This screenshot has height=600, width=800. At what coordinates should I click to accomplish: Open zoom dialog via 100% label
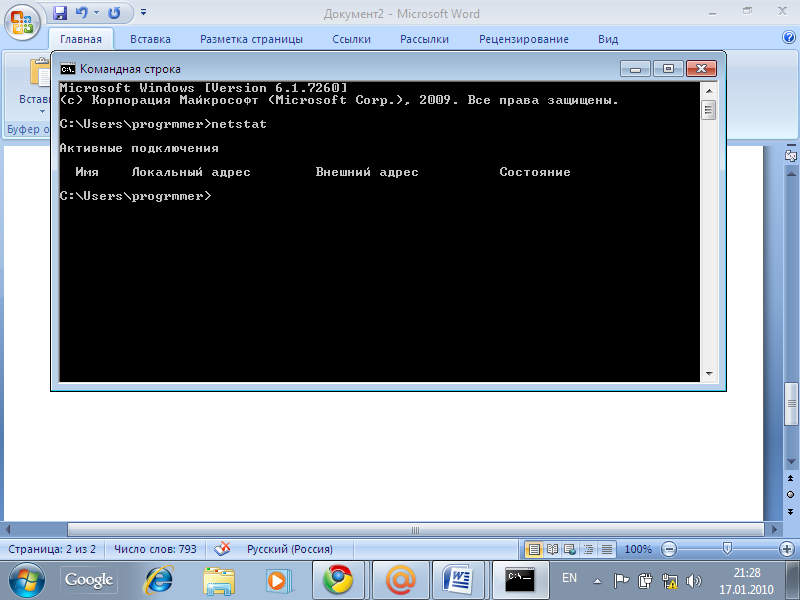coord(638,549)
